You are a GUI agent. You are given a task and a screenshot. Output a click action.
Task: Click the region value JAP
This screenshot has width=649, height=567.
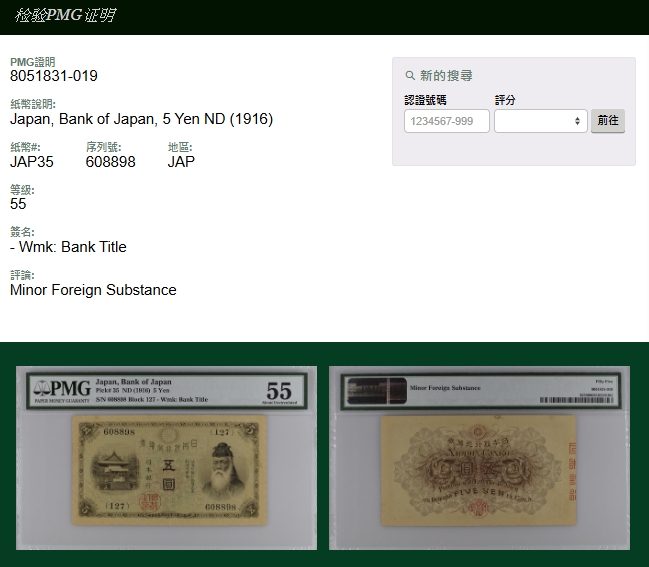coord(181,162)
